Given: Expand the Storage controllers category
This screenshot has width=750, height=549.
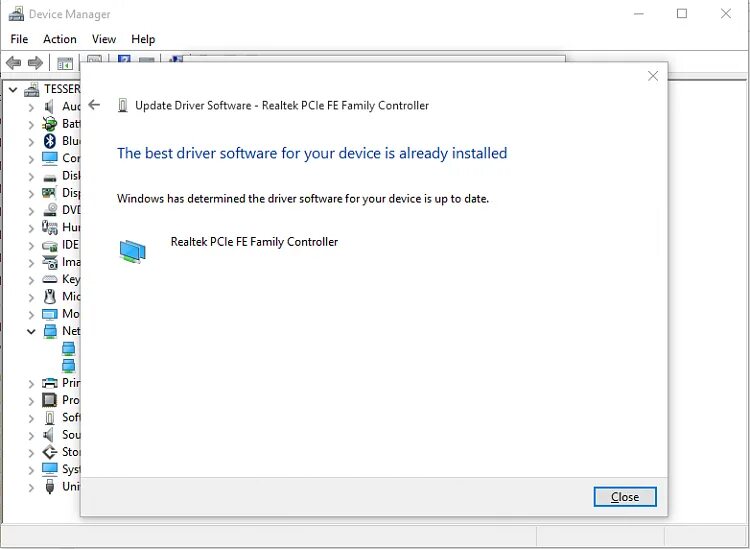Looking at the screenshot, I should pyautogui.click(x=31, y=453).
